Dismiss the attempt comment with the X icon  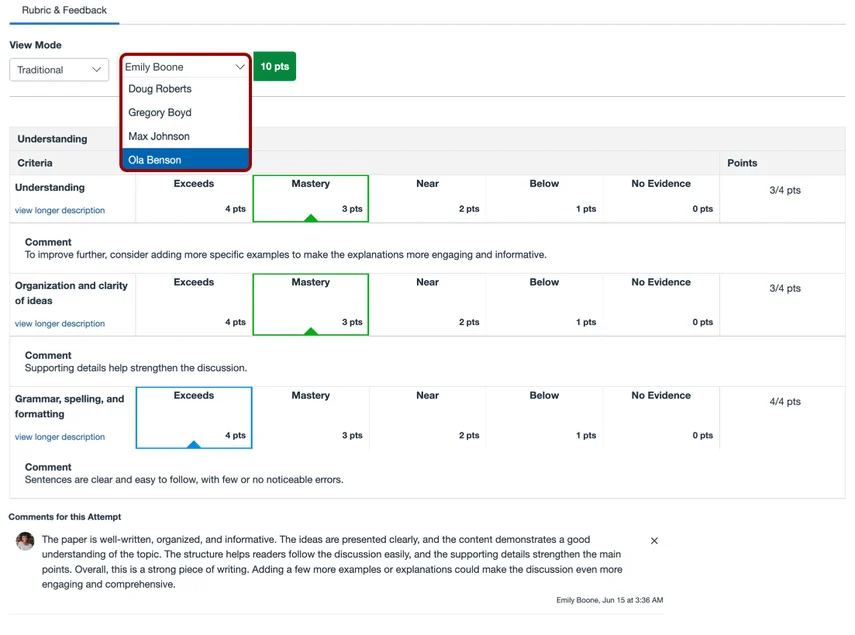tap(654, 541)
